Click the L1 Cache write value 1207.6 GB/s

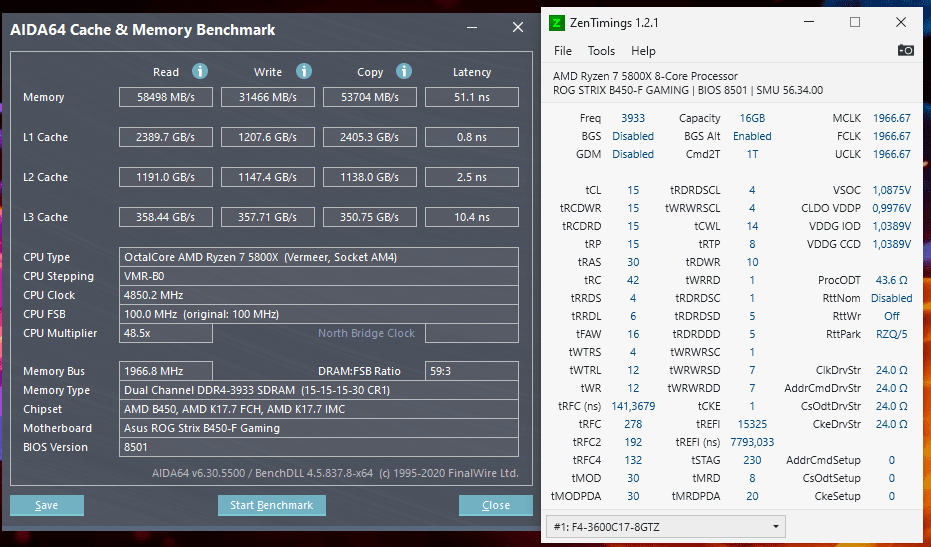click(x=268, y=137)
